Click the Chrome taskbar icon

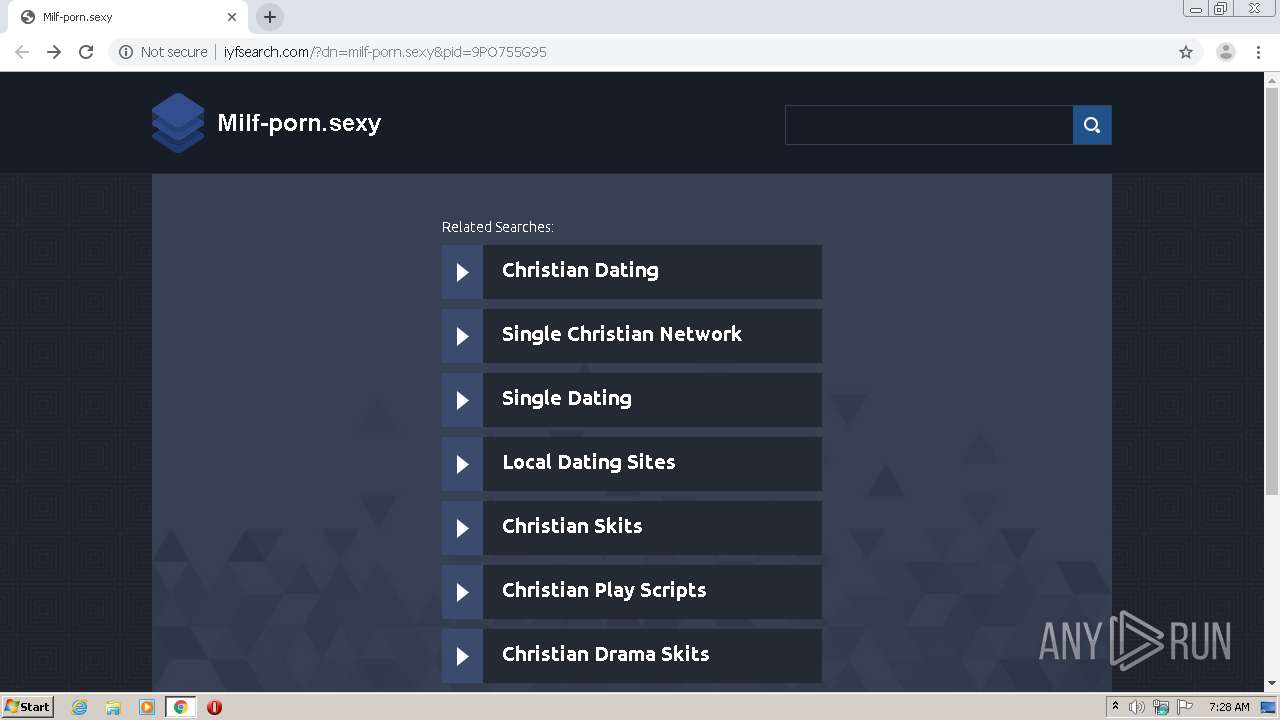click(x=181, y=707)
